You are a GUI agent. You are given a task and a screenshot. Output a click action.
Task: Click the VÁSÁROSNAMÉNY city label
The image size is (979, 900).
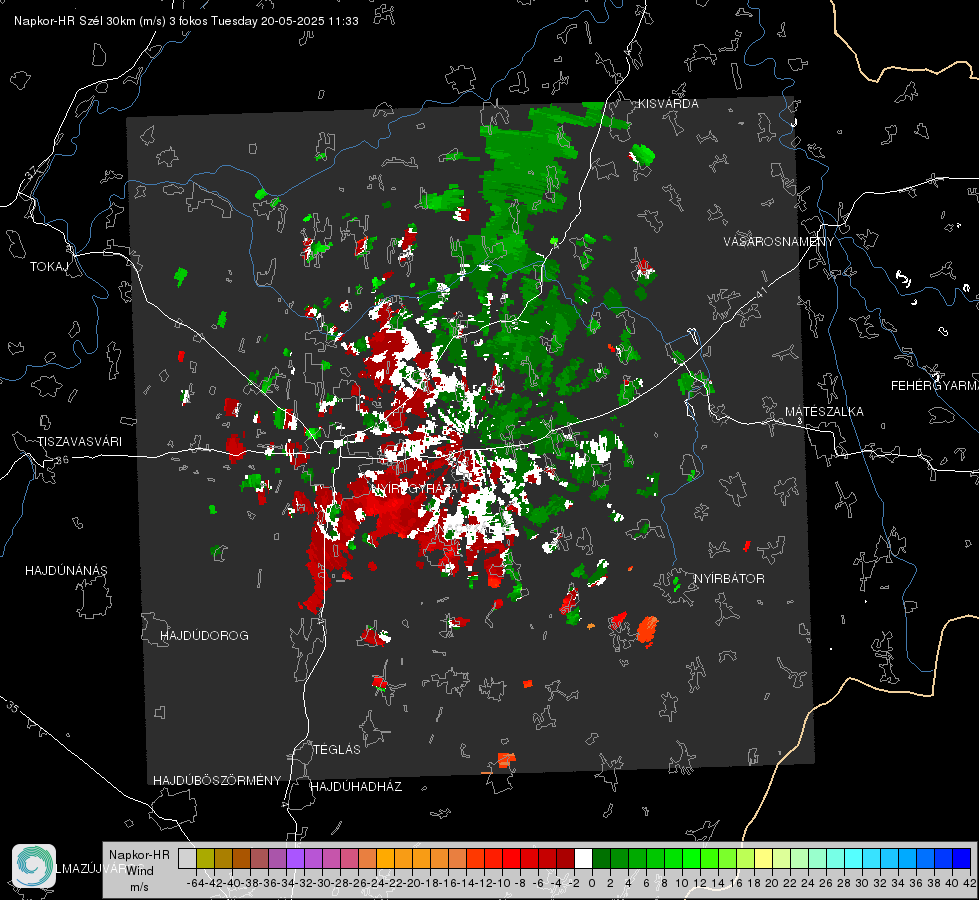pos(779,242)
